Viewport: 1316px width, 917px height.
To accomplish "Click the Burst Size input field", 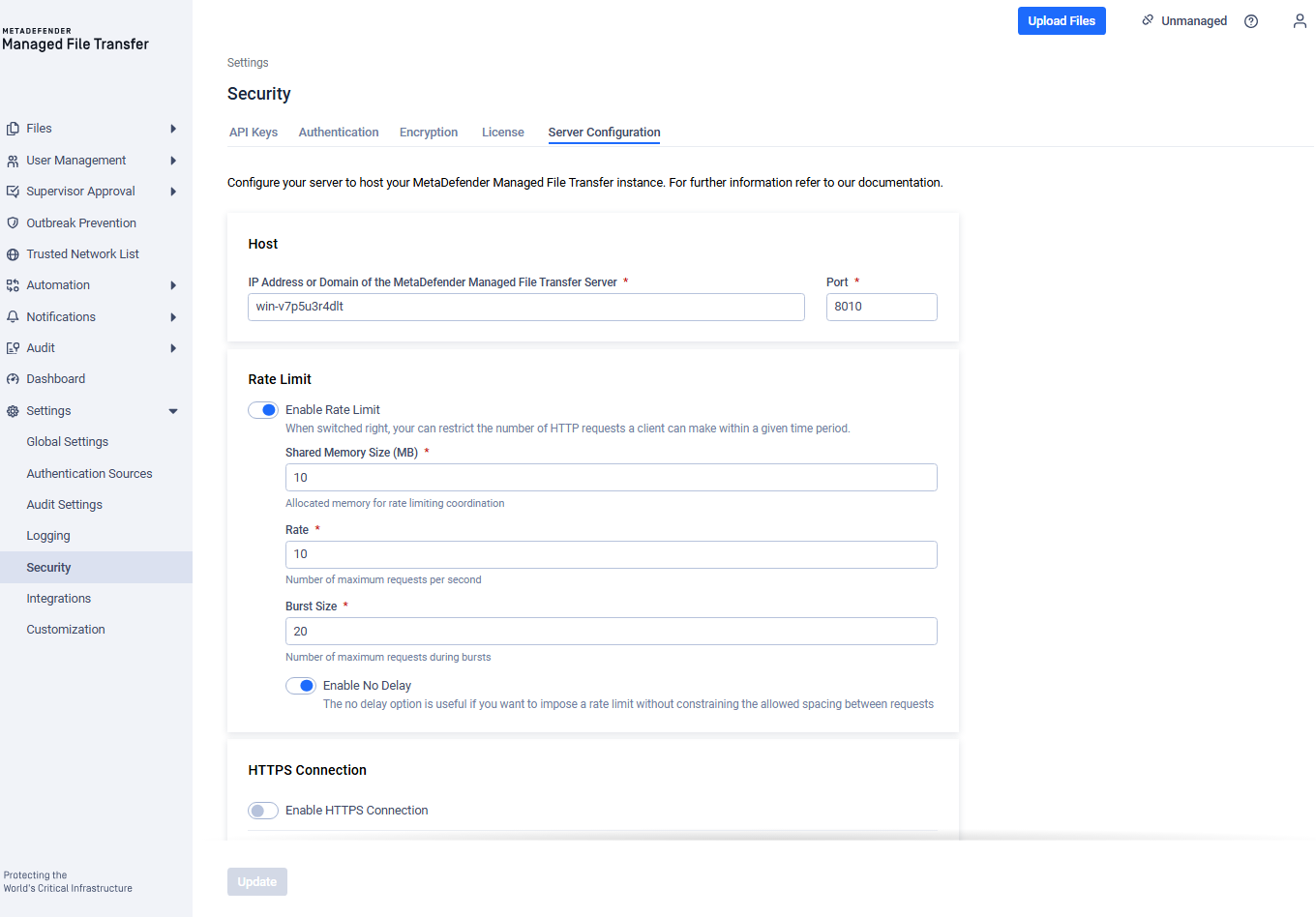I will pos(611,632).
